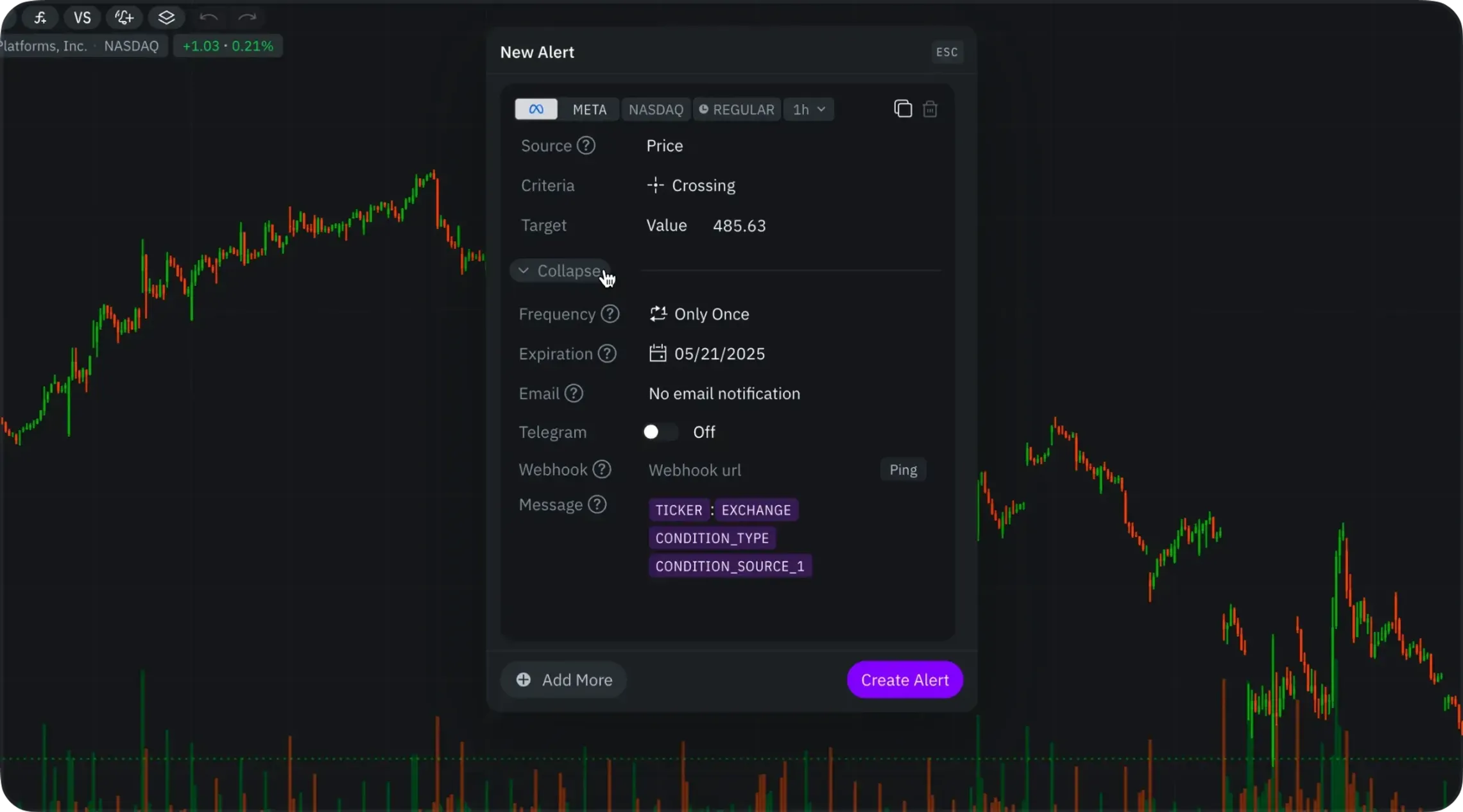
Task: Toggle the Telegram notification switch
Action: (660, 432)
